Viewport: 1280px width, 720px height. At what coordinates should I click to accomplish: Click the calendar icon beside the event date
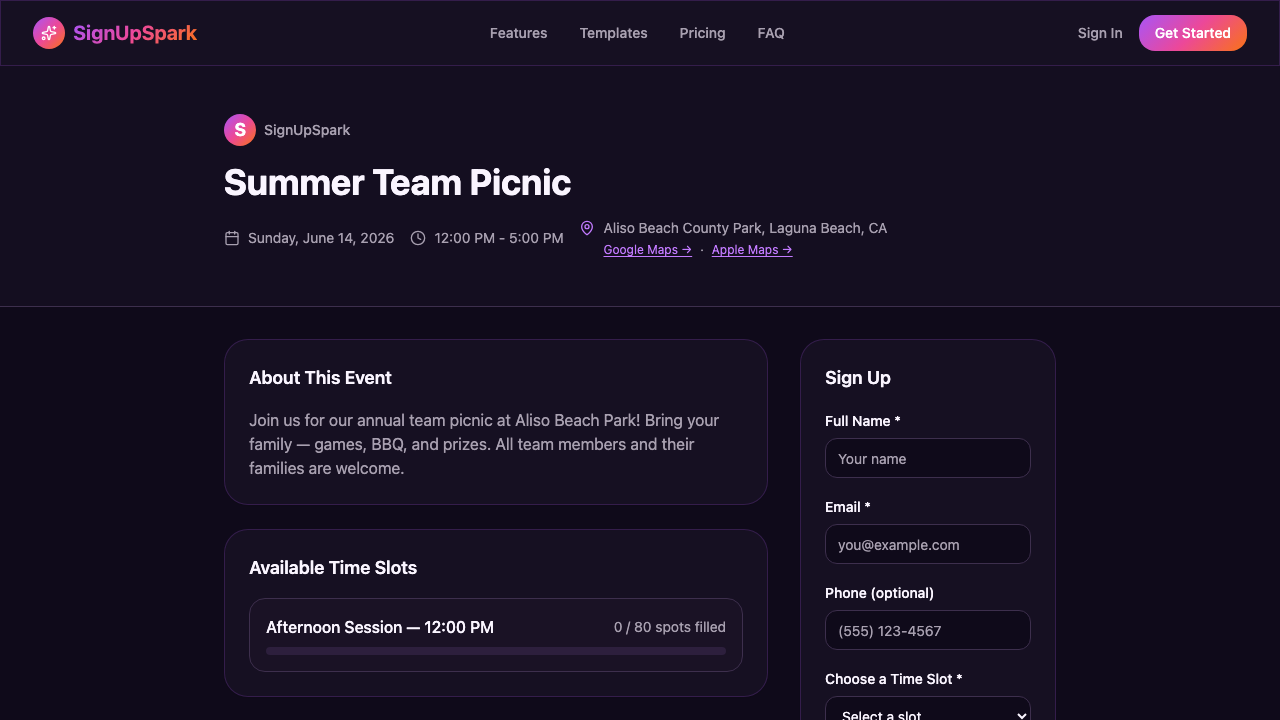tap(231, 238)
